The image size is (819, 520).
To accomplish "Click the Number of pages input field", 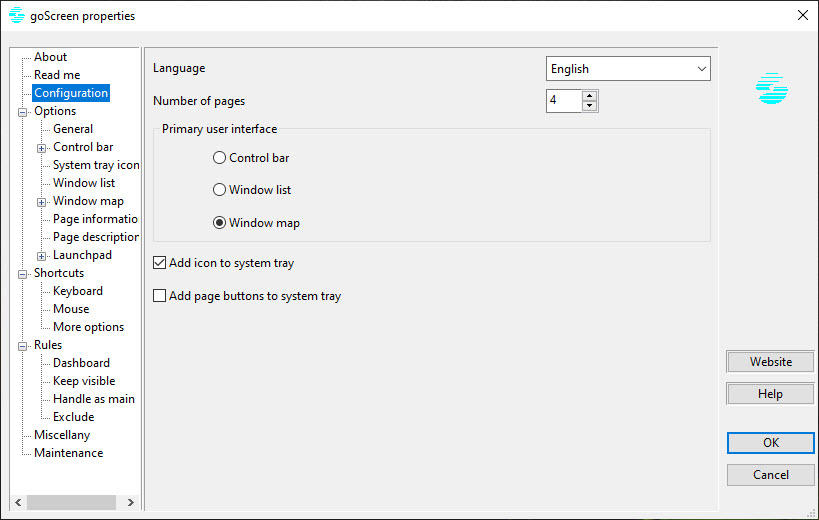I will click(x=564, y=101).
